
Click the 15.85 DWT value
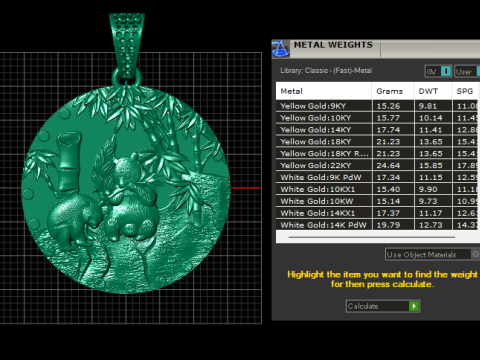point(431,166)
